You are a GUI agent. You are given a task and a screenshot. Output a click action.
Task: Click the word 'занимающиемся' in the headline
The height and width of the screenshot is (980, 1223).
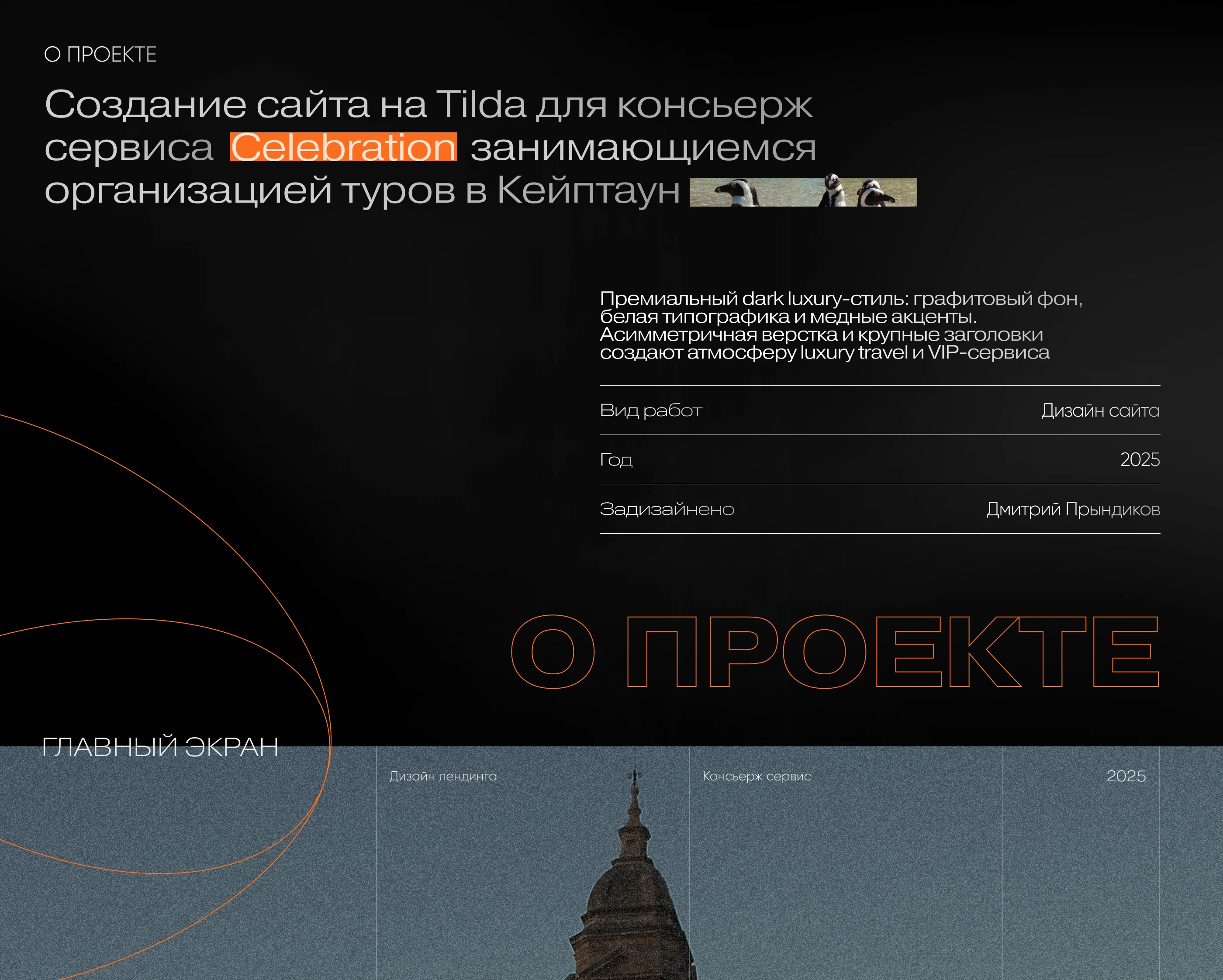point(643,148)
